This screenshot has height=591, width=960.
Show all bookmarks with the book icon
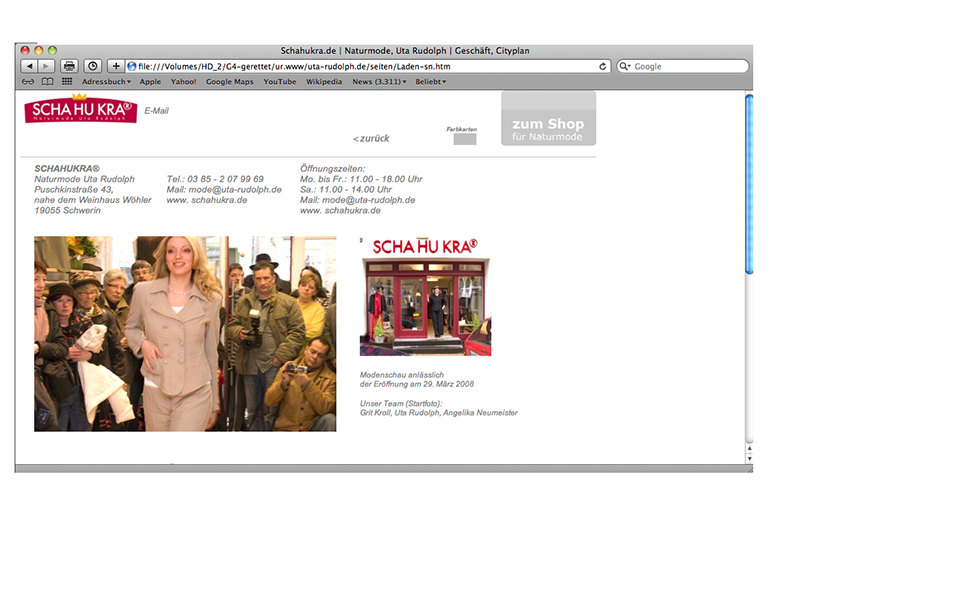tap(47, 82)
